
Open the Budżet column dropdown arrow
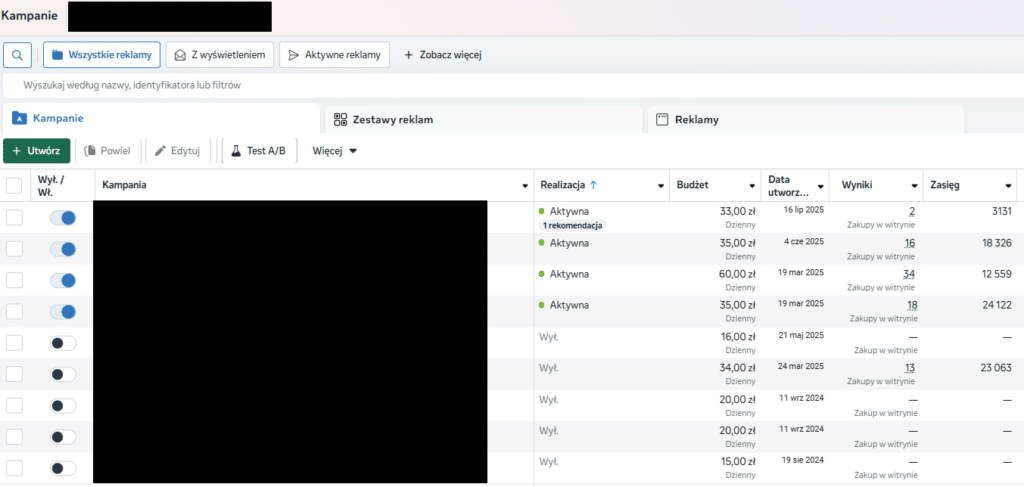pyautogui.click(x=751, y=186)
